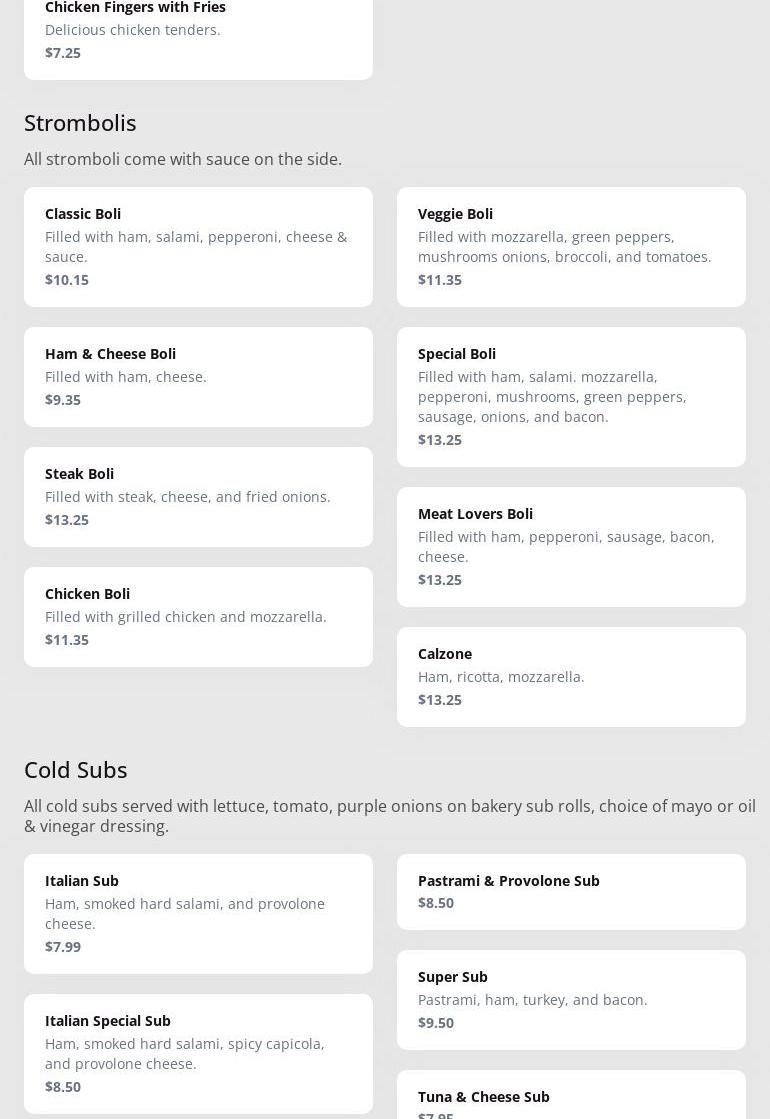This screenshot has width=770, height=1119.
Task: Select the Super Sub item
Action: 571,999
